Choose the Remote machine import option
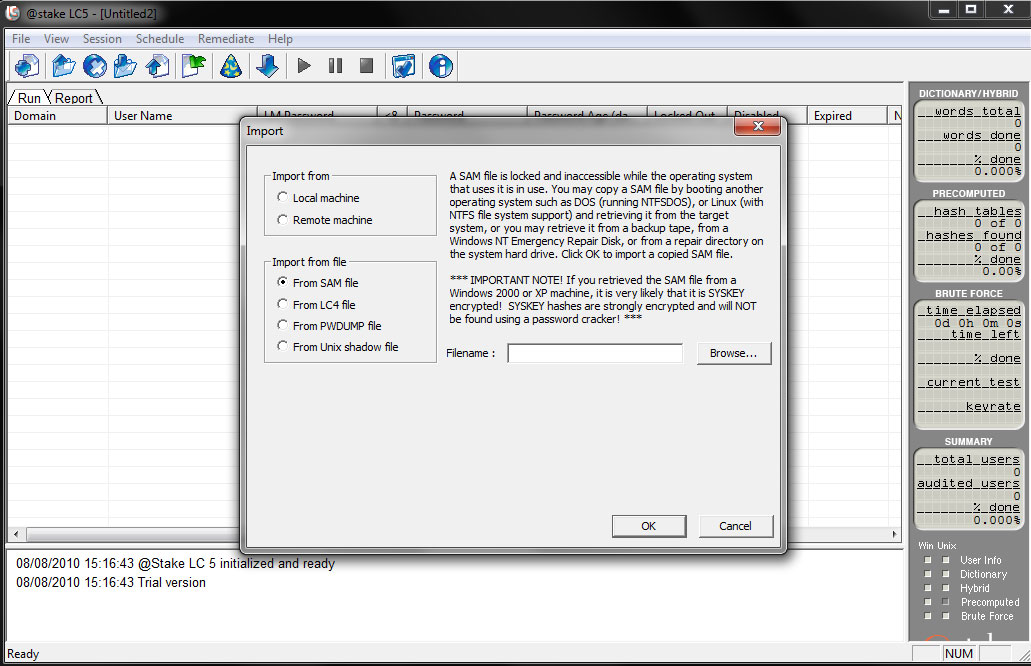Image resolution: width=1031 pixels, height=666 pixels. pyautogui.click(x=284, y=220)
